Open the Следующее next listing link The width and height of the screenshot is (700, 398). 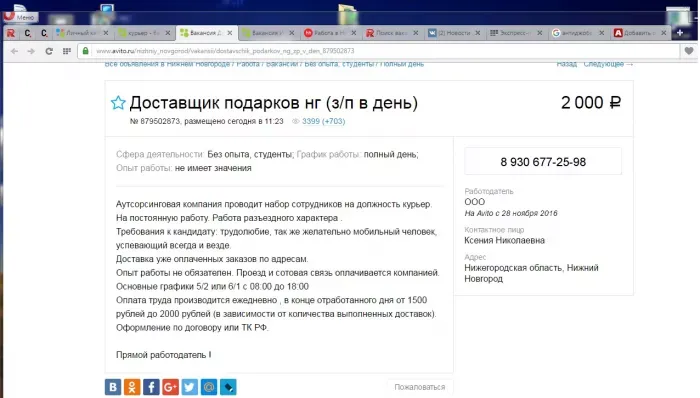pos(608,64)
